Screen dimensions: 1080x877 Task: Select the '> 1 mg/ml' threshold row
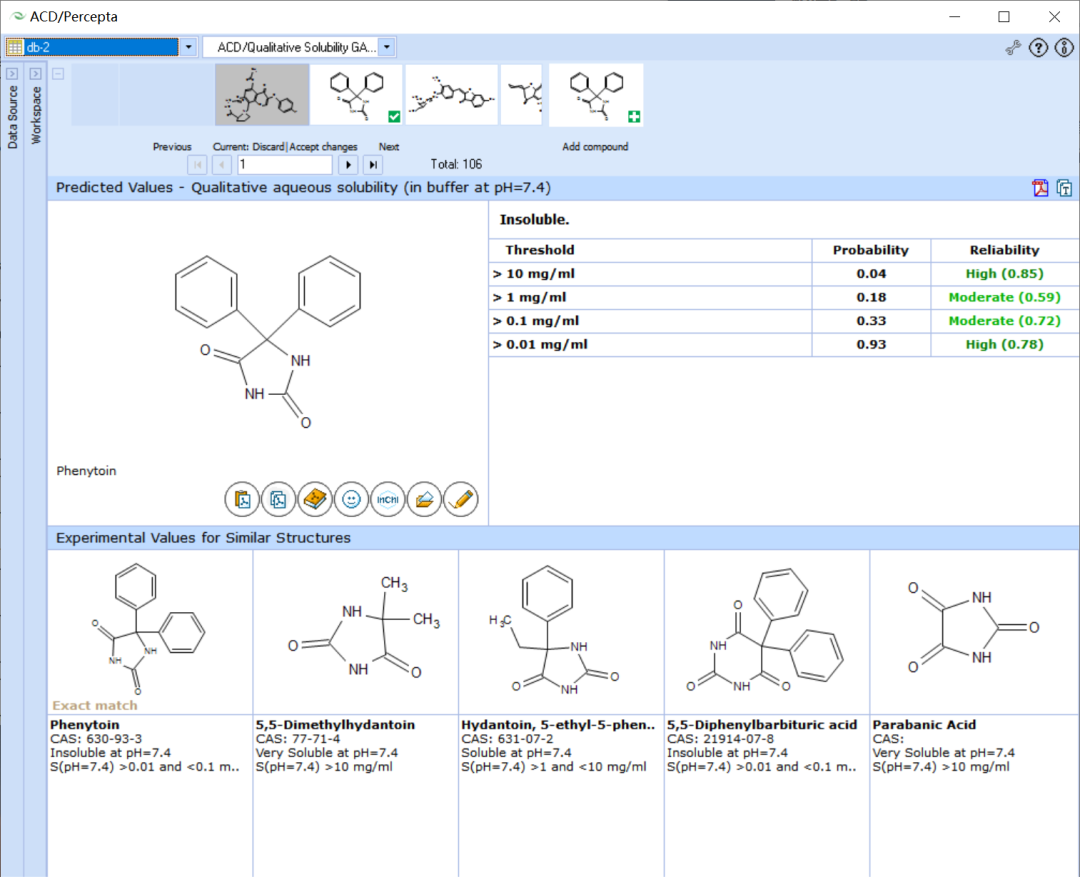[x=784, y=298]
